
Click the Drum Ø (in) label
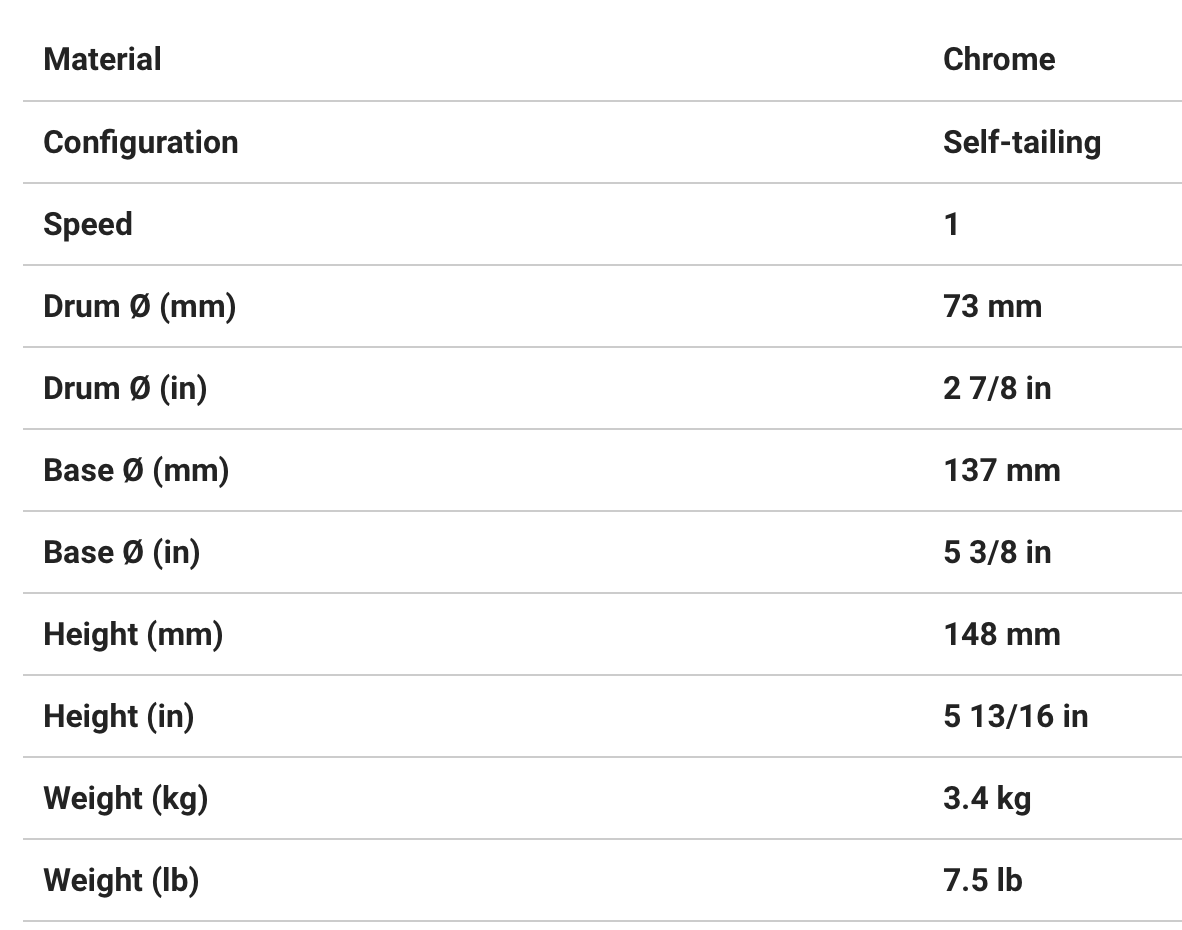pyautogui.click(x=125, y=388)
